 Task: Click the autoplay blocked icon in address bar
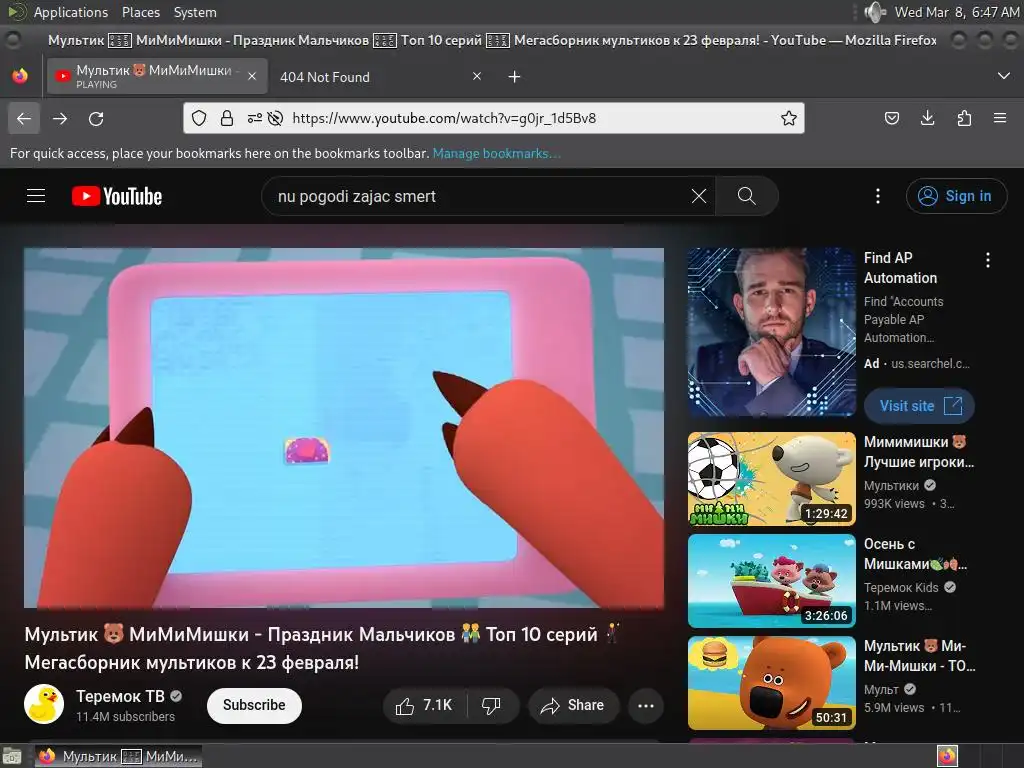click(x=276, y=118)
